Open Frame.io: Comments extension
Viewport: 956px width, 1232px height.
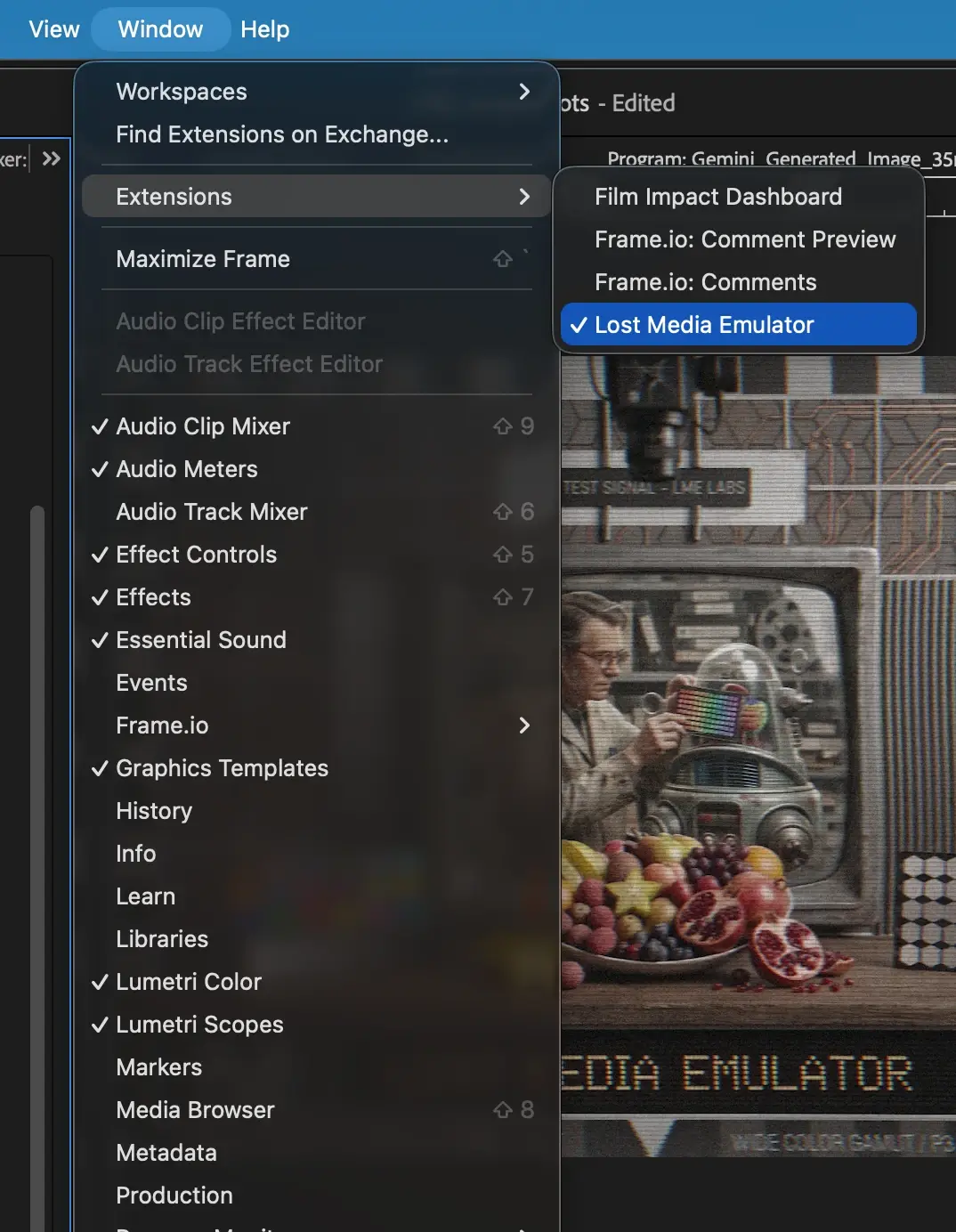739,282
